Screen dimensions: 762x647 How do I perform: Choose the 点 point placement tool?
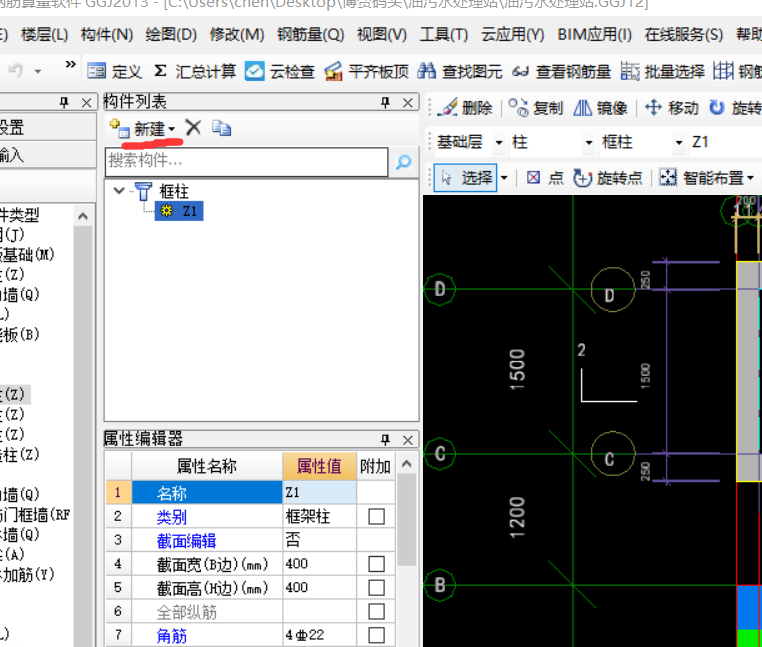pyautogui.click(x=545, y=178)
